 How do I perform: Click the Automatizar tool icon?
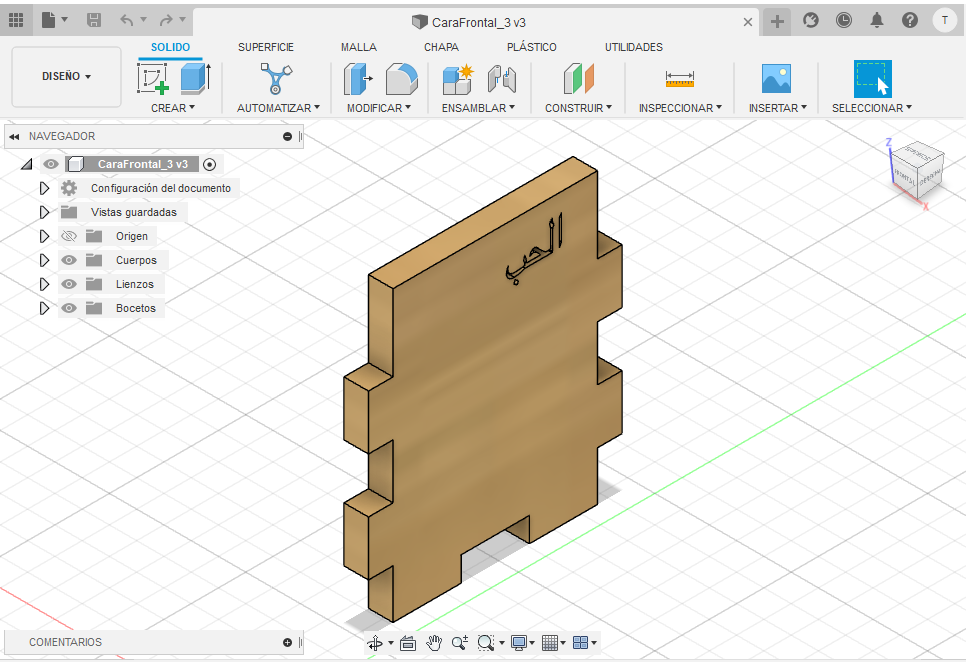pyautogui.click(x=275, y=79)
